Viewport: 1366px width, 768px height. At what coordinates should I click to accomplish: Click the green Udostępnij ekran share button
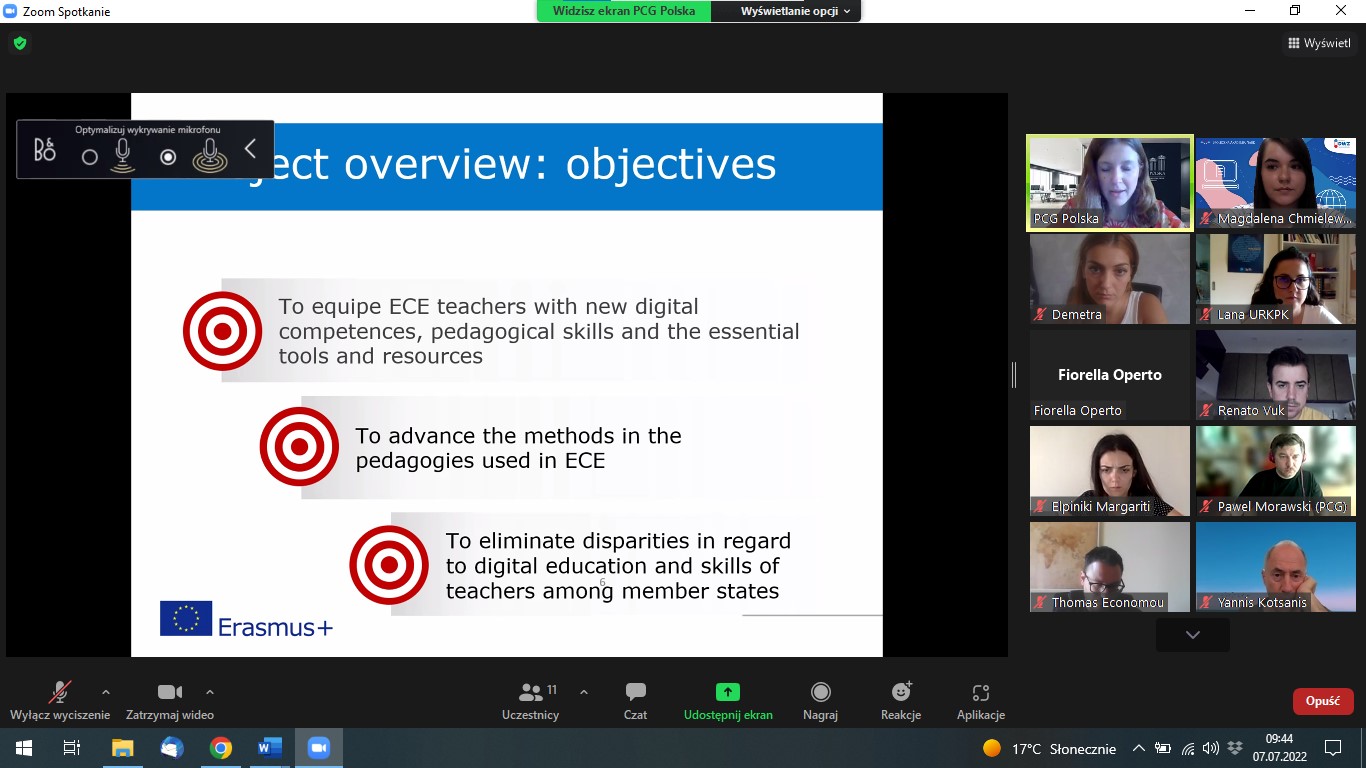728,700
